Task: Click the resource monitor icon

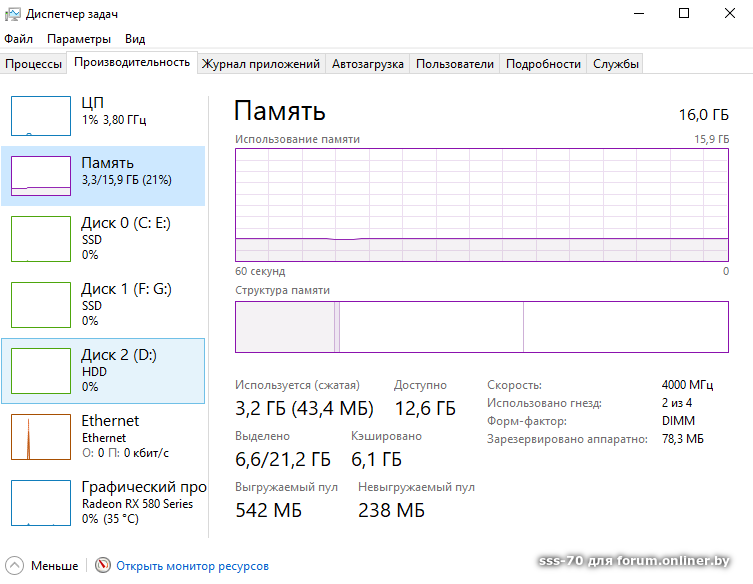Action: (103, 566)
